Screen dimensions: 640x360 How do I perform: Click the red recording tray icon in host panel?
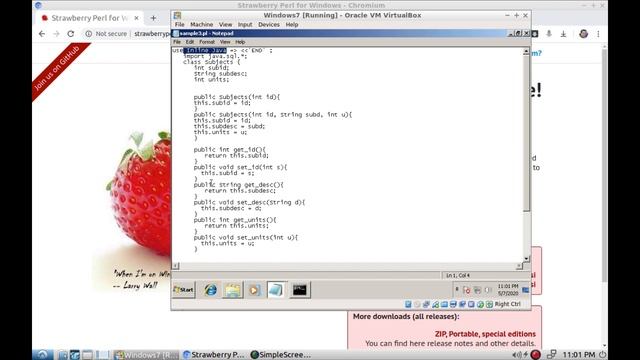(536, 355)
